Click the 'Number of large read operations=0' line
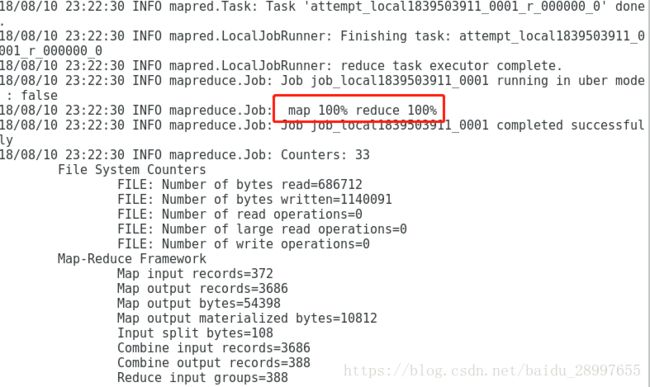This screenshot has height=387, width=650. (262, 229)
